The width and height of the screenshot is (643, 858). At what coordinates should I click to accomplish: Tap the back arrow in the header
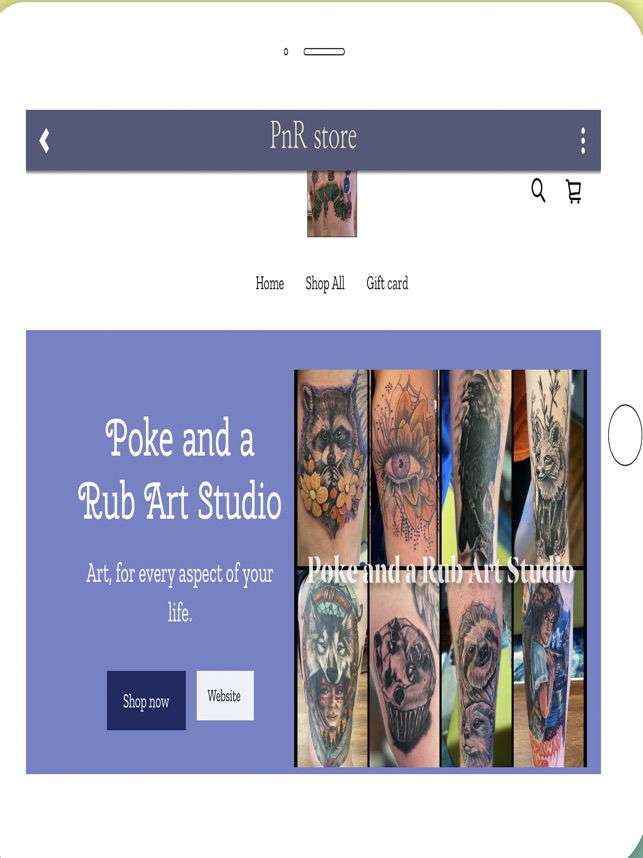(44, 141)
